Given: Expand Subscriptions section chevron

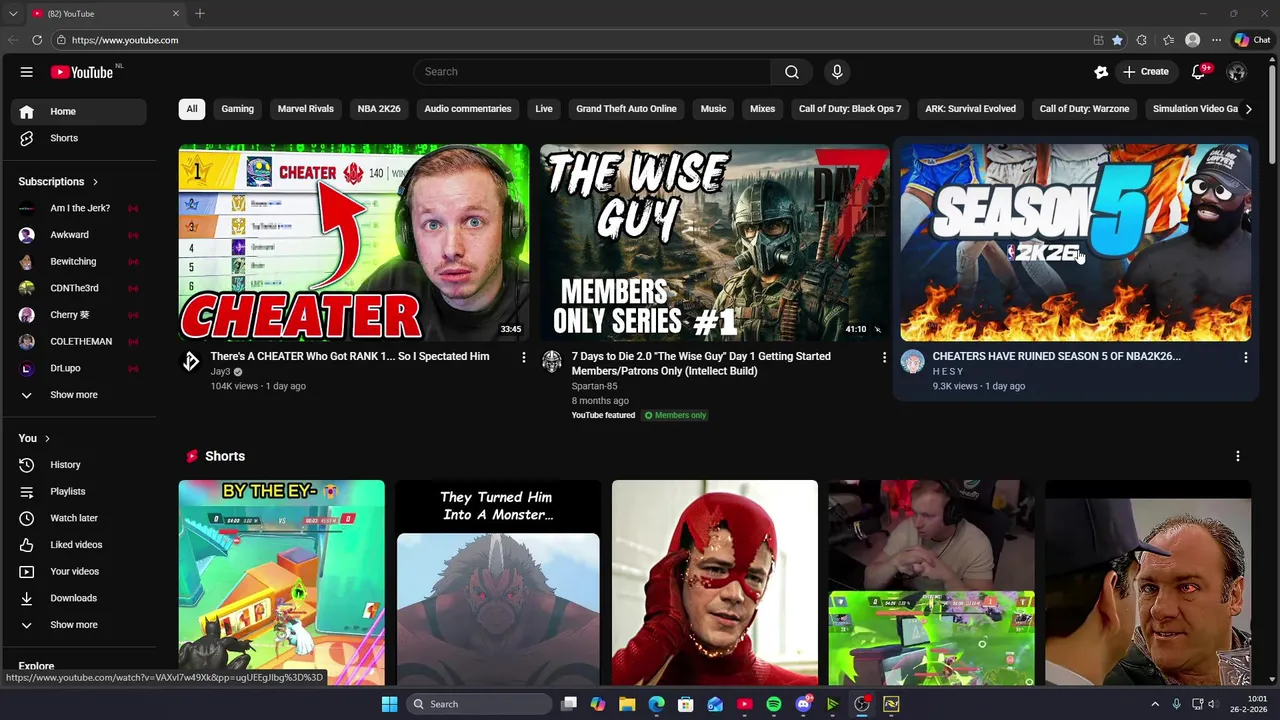Looking at the screenshot, I should 95,182.
